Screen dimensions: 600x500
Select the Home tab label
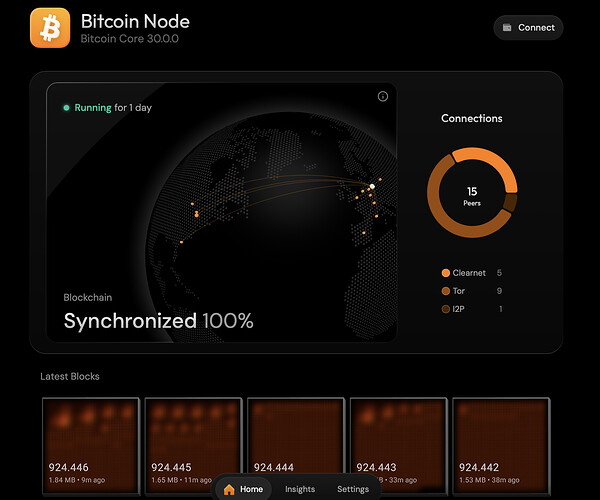point(251,489)
